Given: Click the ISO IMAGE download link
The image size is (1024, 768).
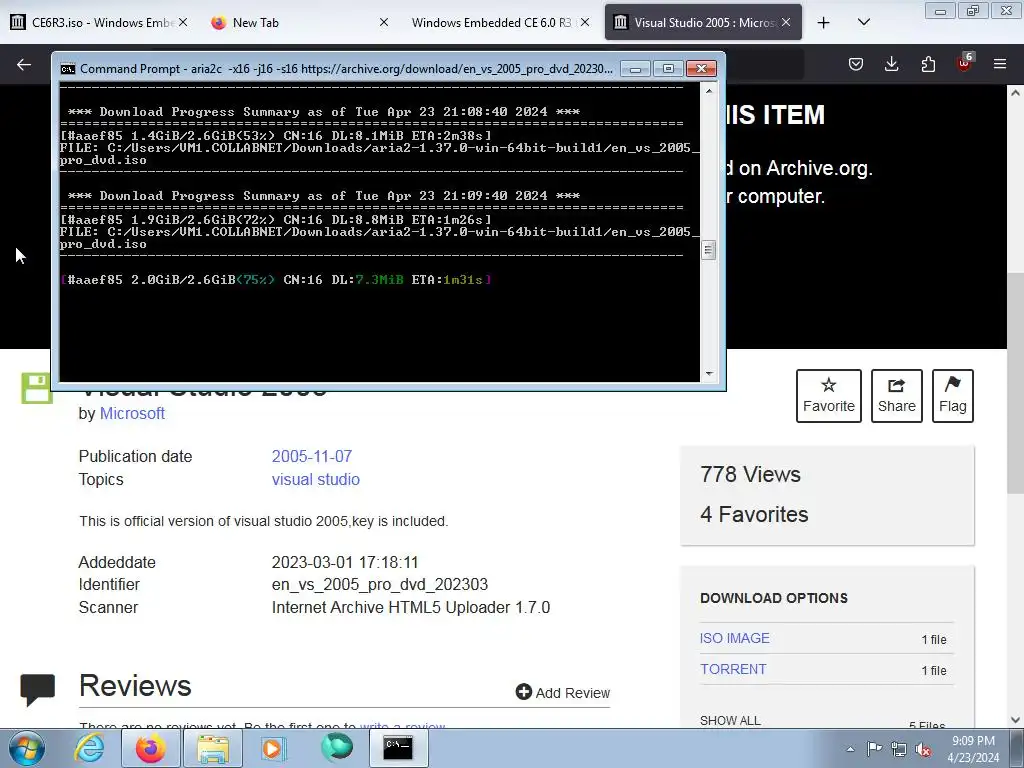Looking at the screenshot, I should point(735,638).
